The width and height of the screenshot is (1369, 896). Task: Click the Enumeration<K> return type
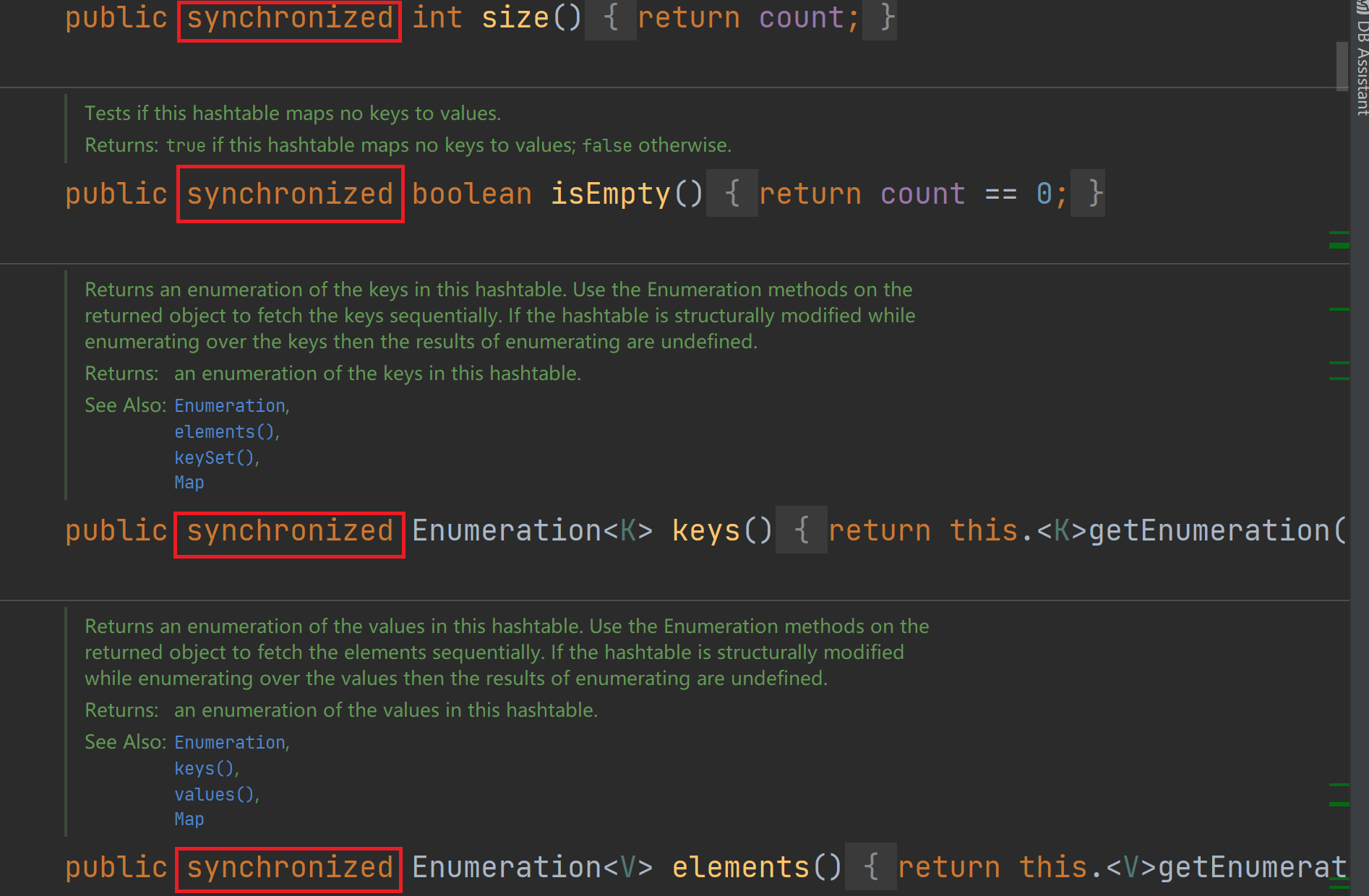click(x=533, y=530)
